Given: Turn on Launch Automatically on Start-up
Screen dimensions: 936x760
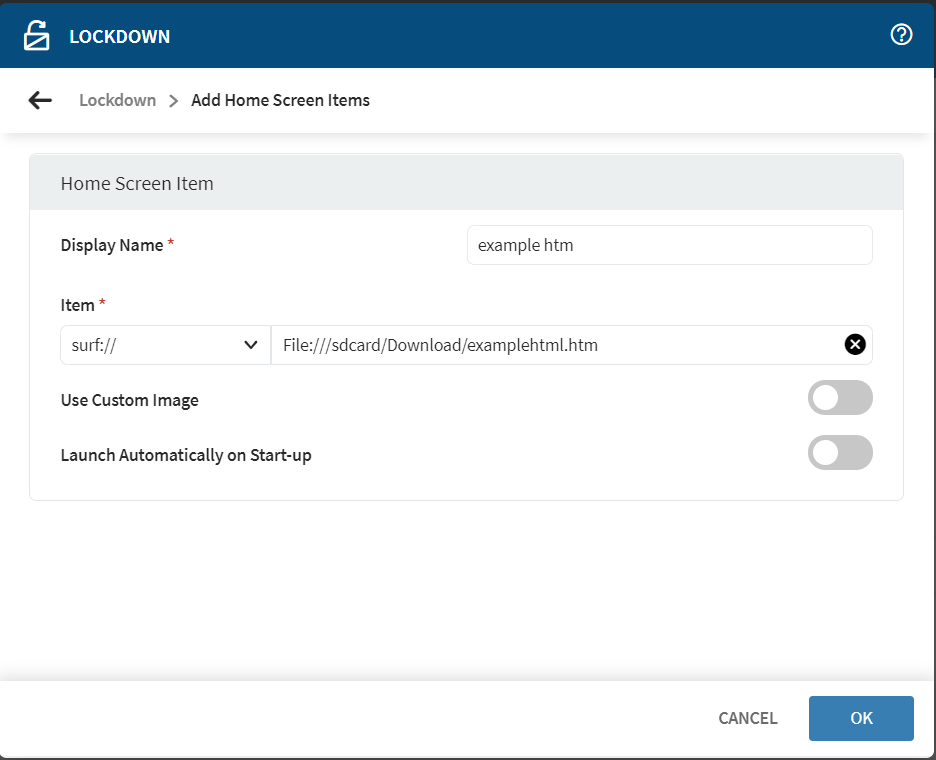Looking at the screenshot, I should pyautogui.click(x=839, y=453).
